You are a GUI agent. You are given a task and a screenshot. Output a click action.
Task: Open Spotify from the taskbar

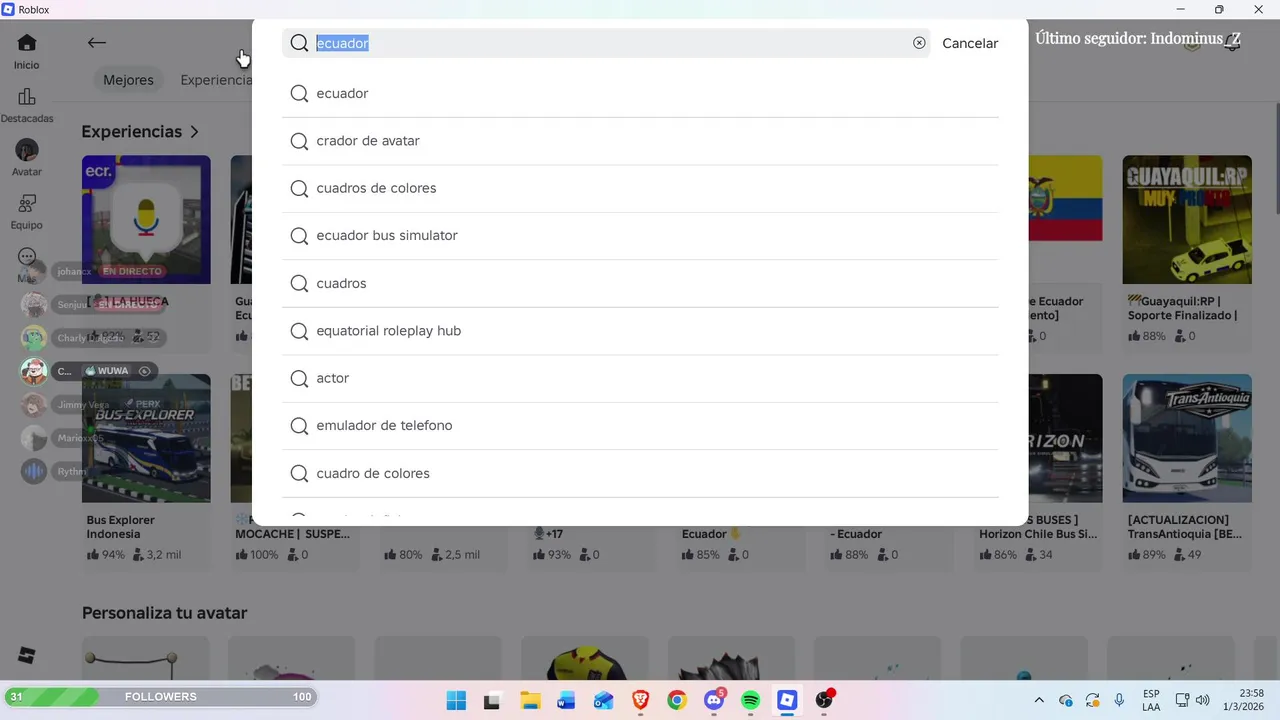751,700
